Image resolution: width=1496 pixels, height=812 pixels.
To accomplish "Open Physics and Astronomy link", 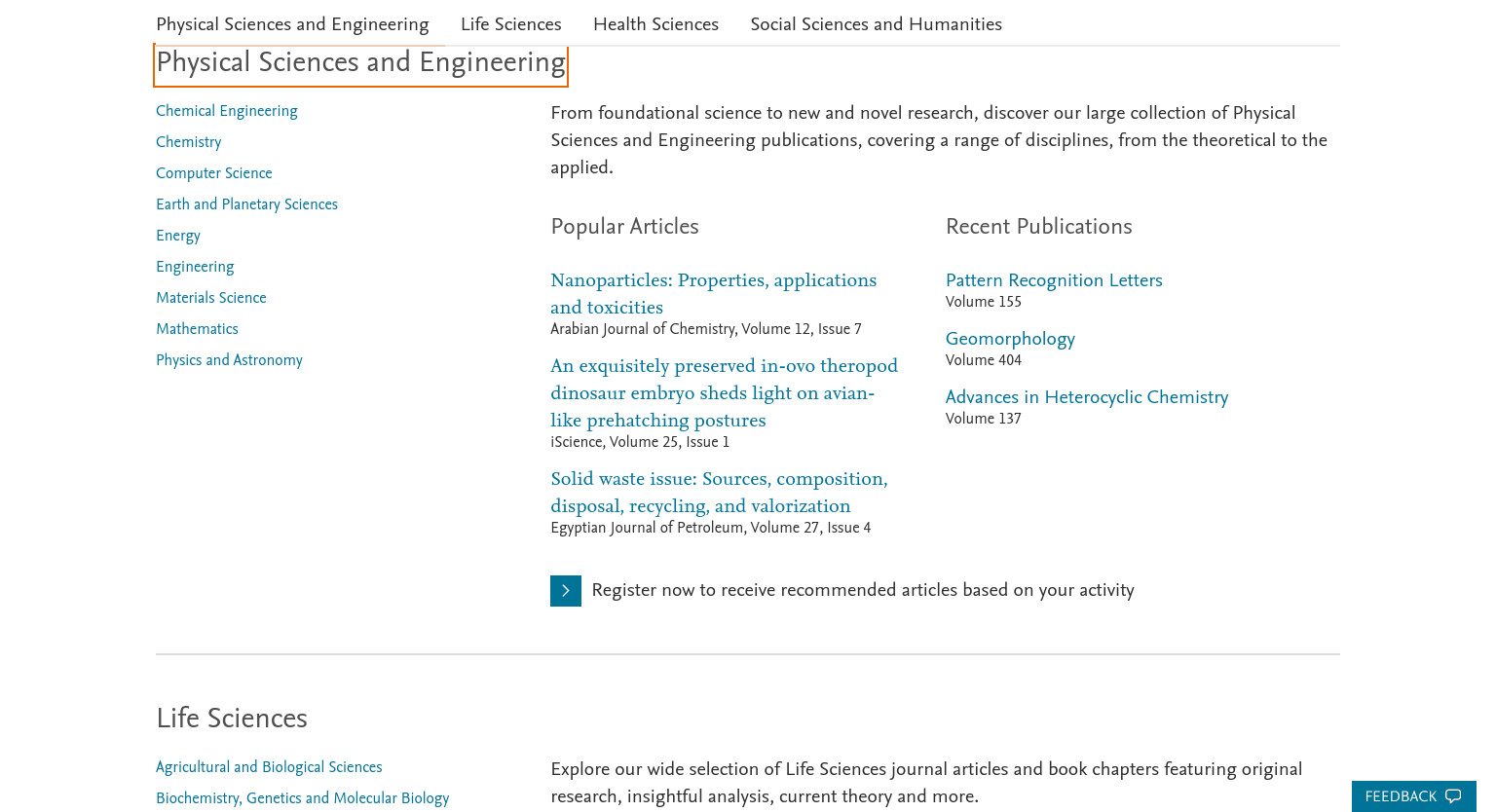I will click(x=229, y=360).
